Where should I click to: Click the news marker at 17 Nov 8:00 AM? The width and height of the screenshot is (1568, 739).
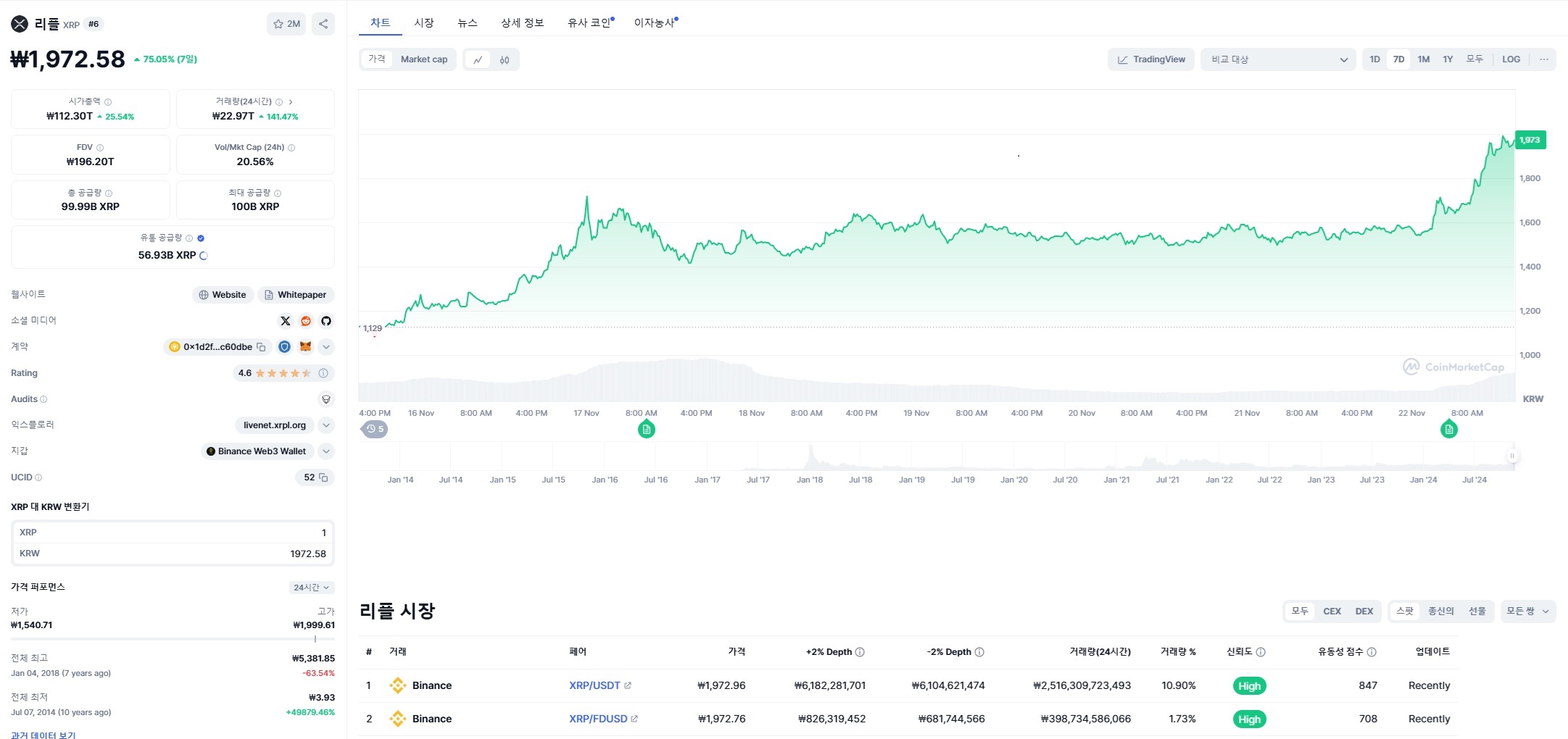[647, 430]
